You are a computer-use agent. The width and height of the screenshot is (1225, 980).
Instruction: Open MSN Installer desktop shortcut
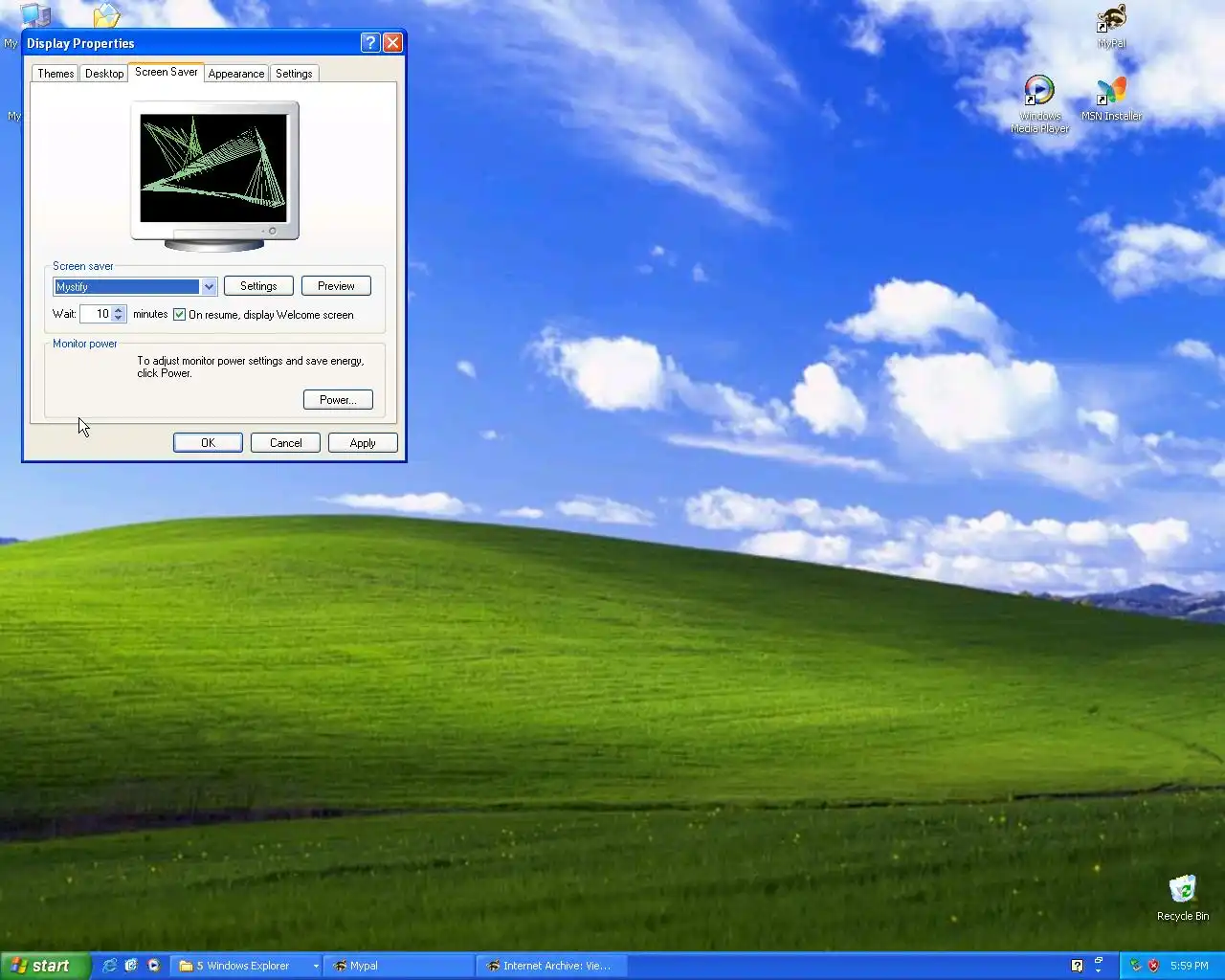(x=1111, y=99)
